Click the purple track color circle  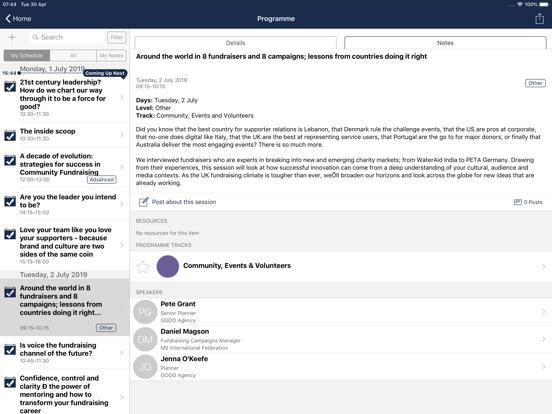coord(168,266)
